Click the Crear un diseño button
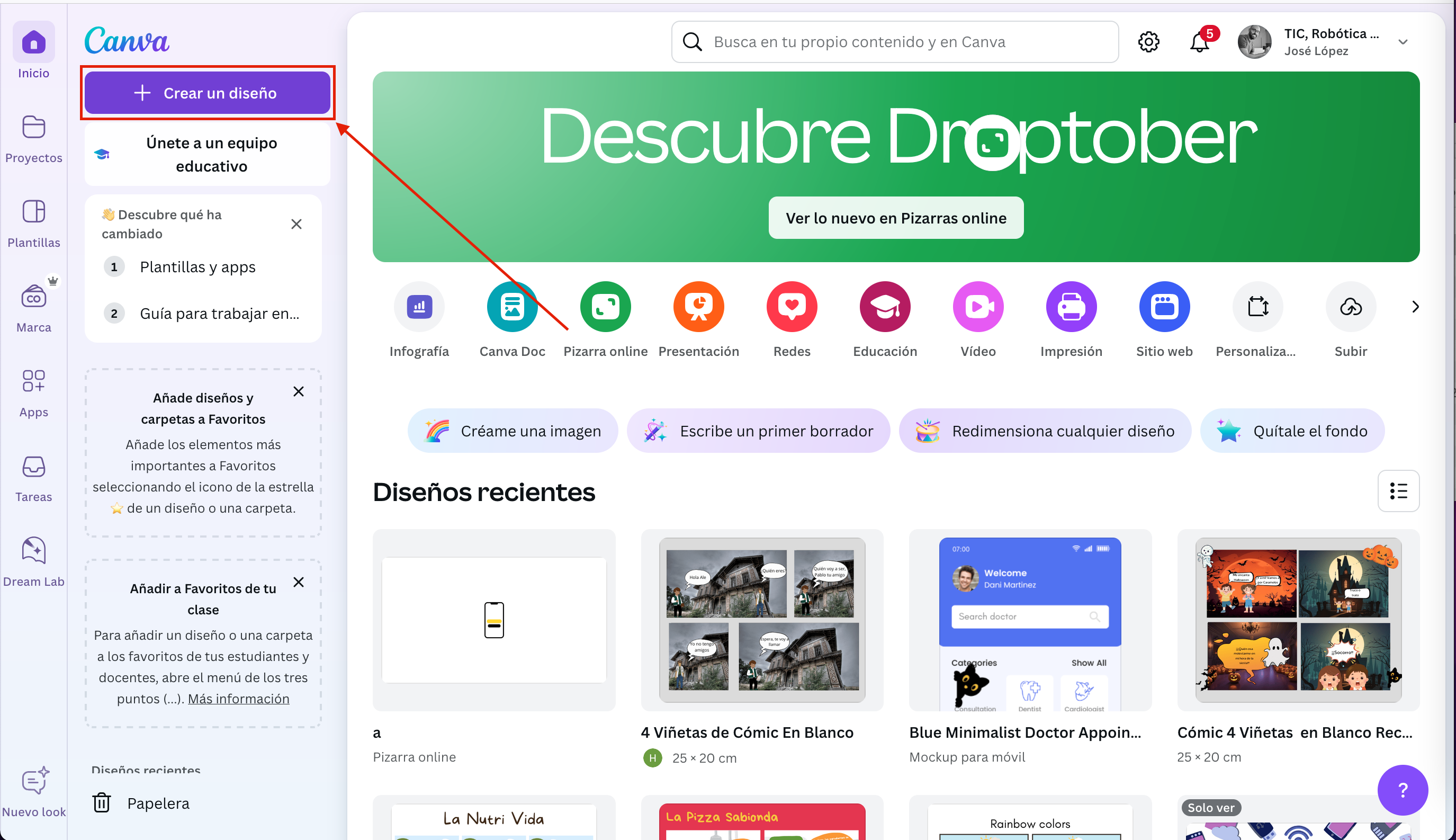The height and width of the screenshot is (840, 1456). pos(207,93)
